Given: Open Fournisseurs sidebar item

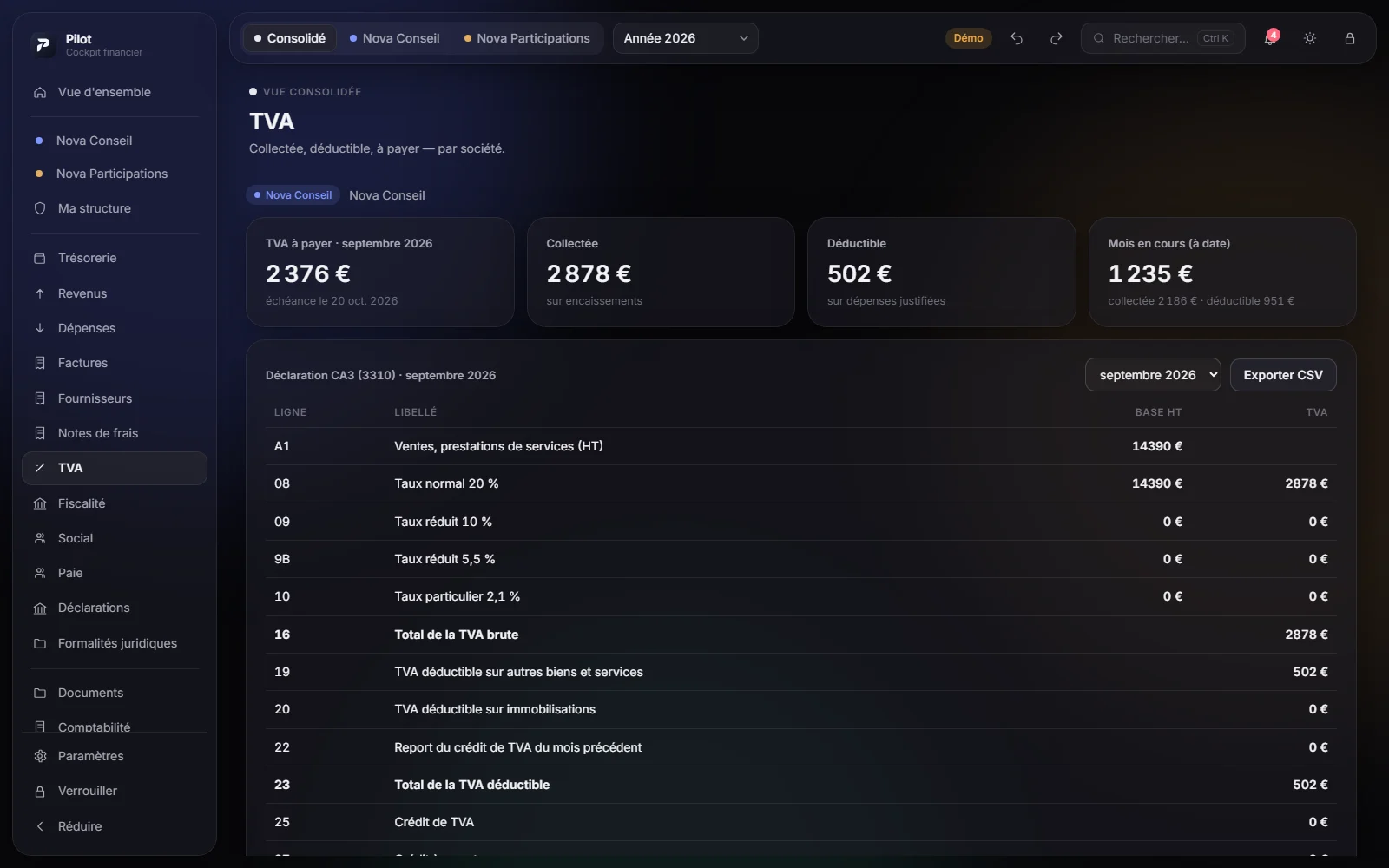Looking at the screenshot, I should (115, 398).
